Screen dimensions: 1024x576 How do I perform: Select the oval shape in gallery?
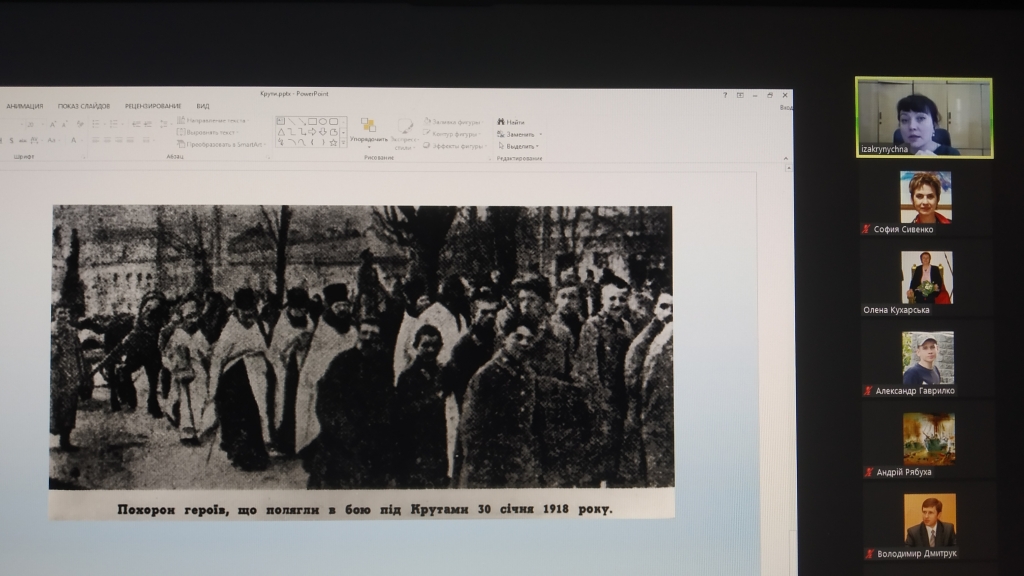click(323, 121)
